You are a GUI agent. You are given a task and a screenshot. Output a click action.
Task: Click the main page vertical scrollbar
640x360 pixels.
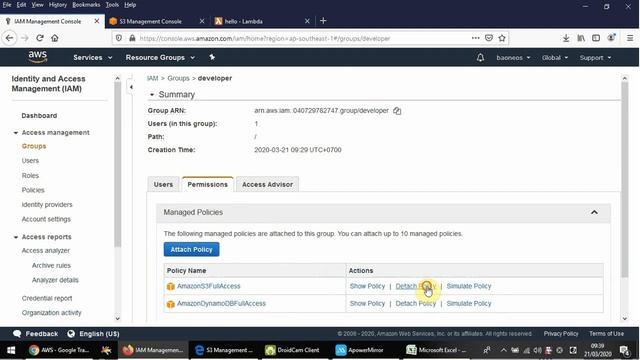point(624,180)
